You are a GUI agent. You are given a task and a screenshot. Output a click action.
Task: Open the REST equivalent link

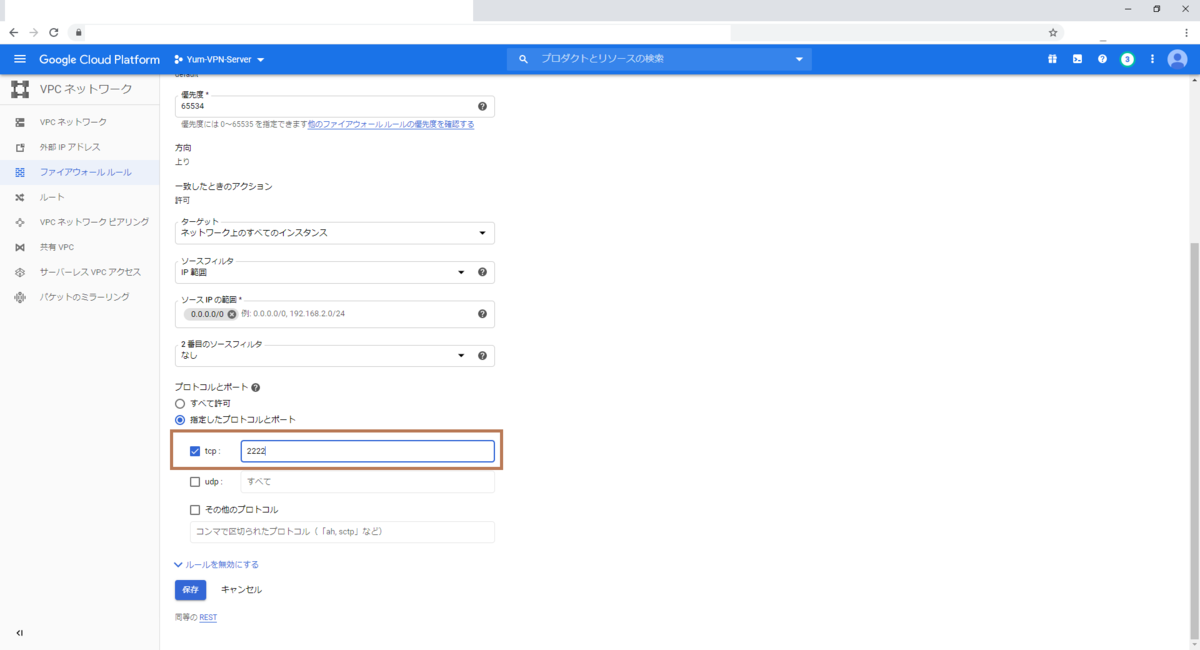tap(208, 618)
